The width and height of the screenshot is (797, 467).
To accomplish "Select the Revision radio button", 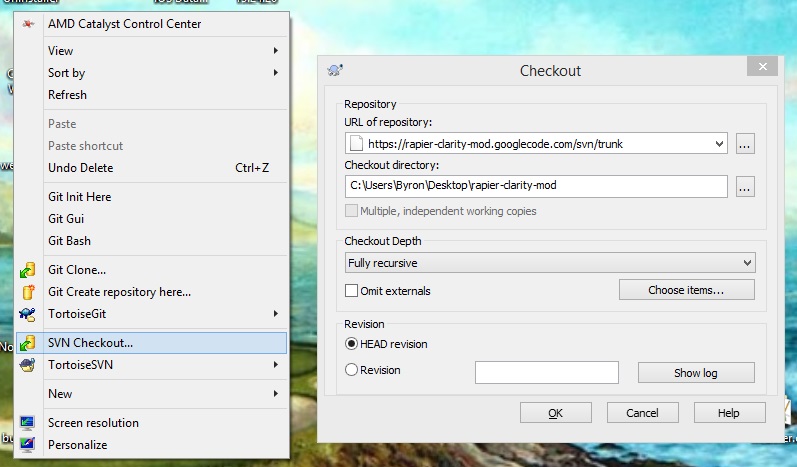I will tap(351, 369).
